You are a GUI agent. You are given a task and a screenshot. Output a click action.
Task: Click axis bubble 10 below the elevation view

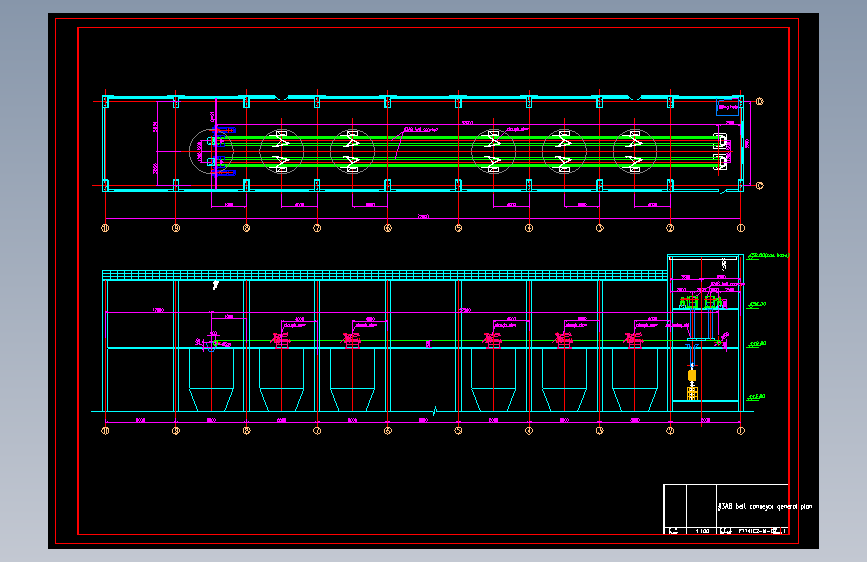tap(105, 430)
